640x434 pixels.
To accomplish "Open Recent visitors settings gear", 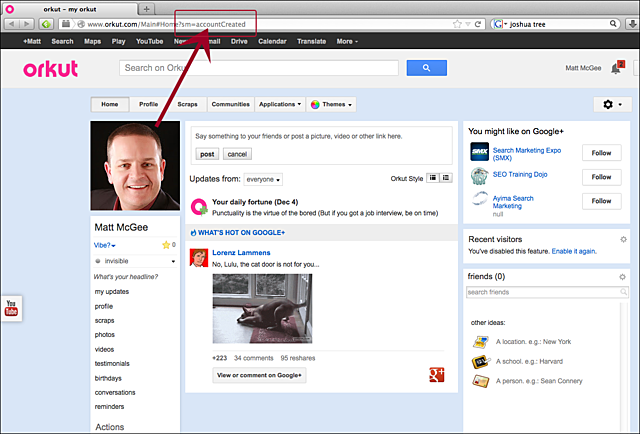I will (x=623, y=239).
